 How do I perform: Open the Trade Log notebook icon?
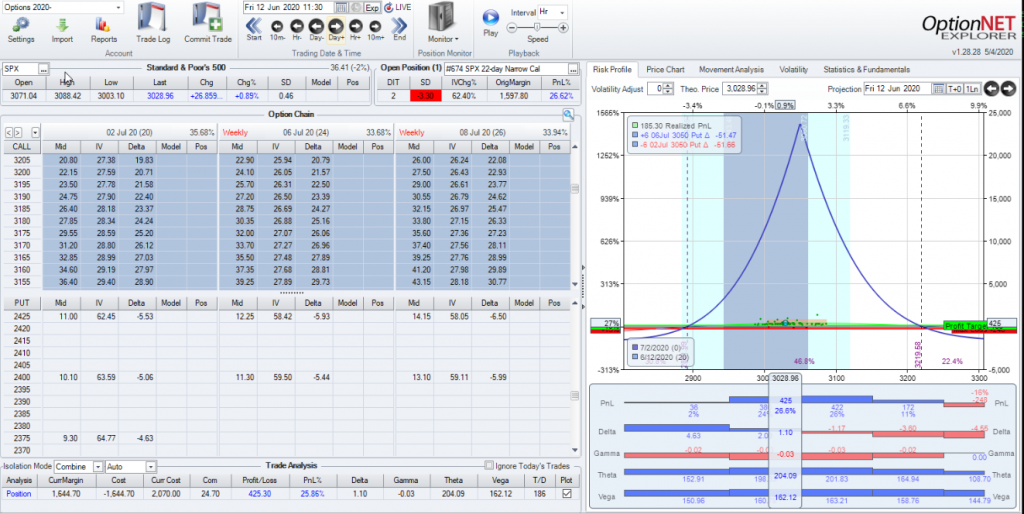pos(153,18)
